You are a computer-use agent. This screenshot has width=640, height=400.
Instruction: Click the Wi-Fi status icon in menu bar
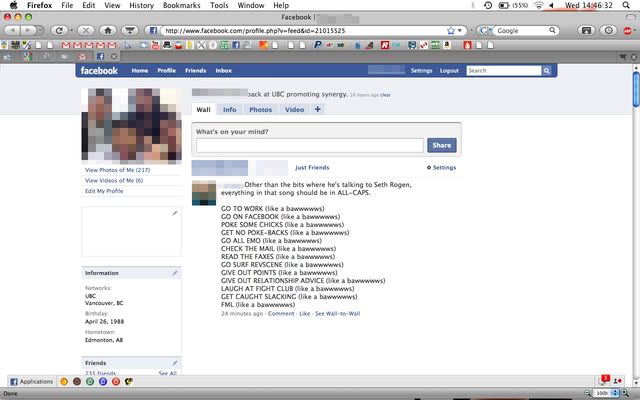[x=539, y=5]
